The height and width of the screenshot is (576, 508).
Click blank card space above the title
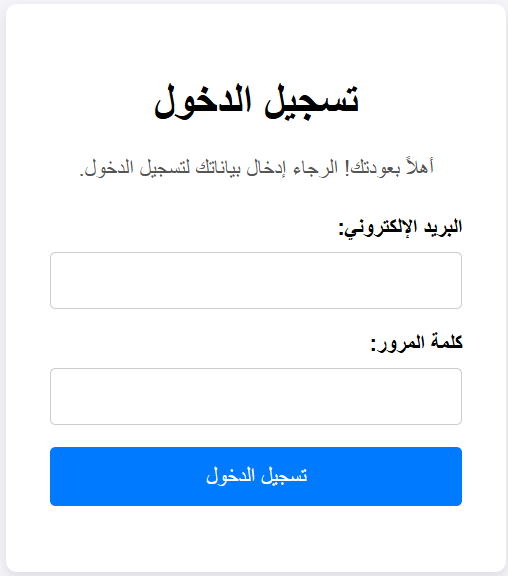[x=256, y=40]
